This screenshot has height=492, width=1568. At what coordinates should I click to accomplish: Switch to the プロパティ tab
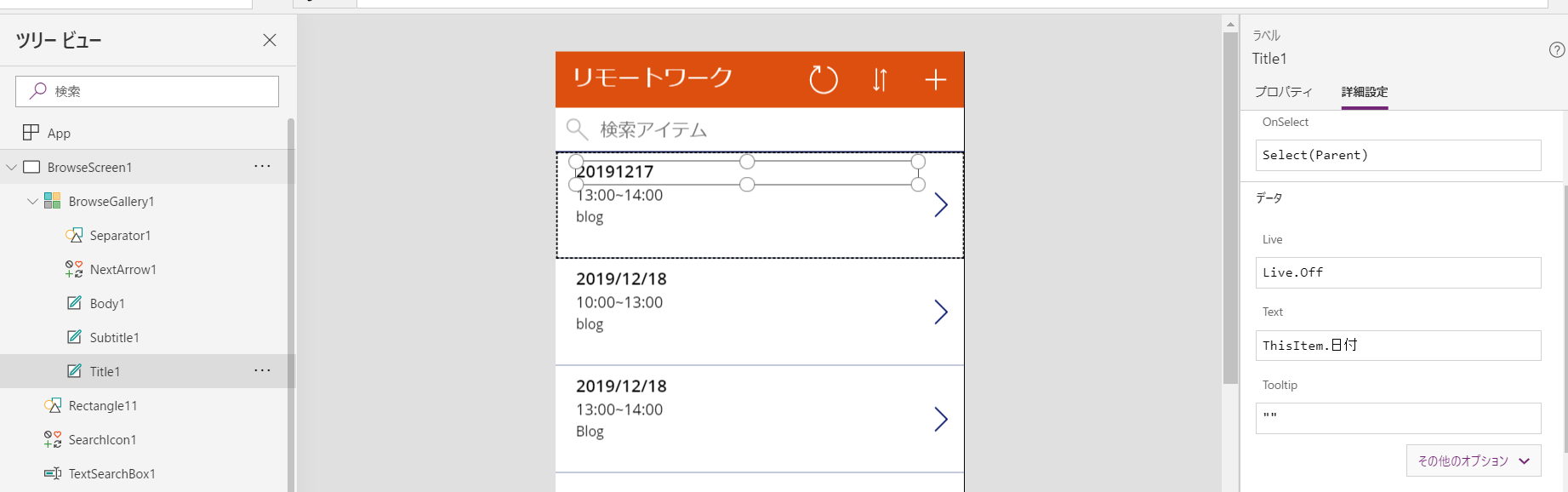[x=1283, y=92]
